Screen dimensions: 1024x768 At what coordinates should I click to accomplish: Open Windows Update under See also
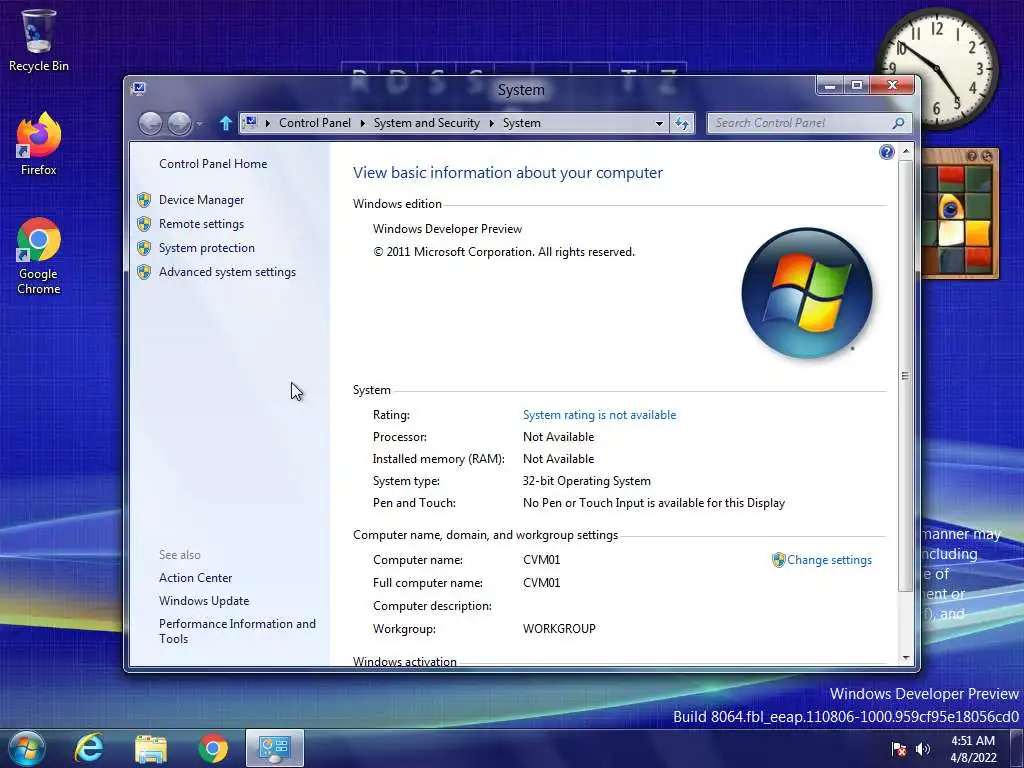tap(204, 601)
